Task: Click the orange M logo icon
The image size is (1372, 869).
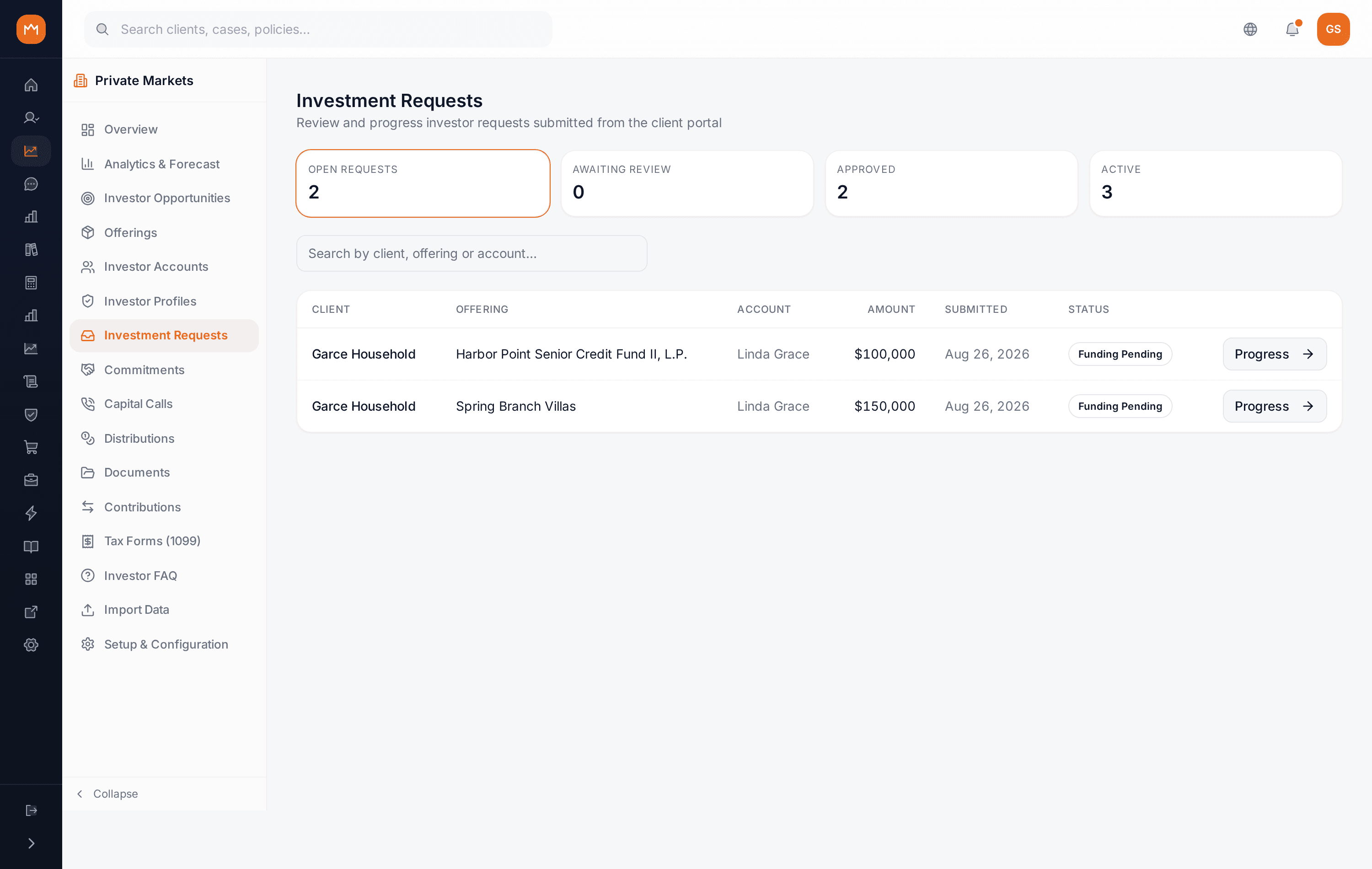Action: coord(31,29)
